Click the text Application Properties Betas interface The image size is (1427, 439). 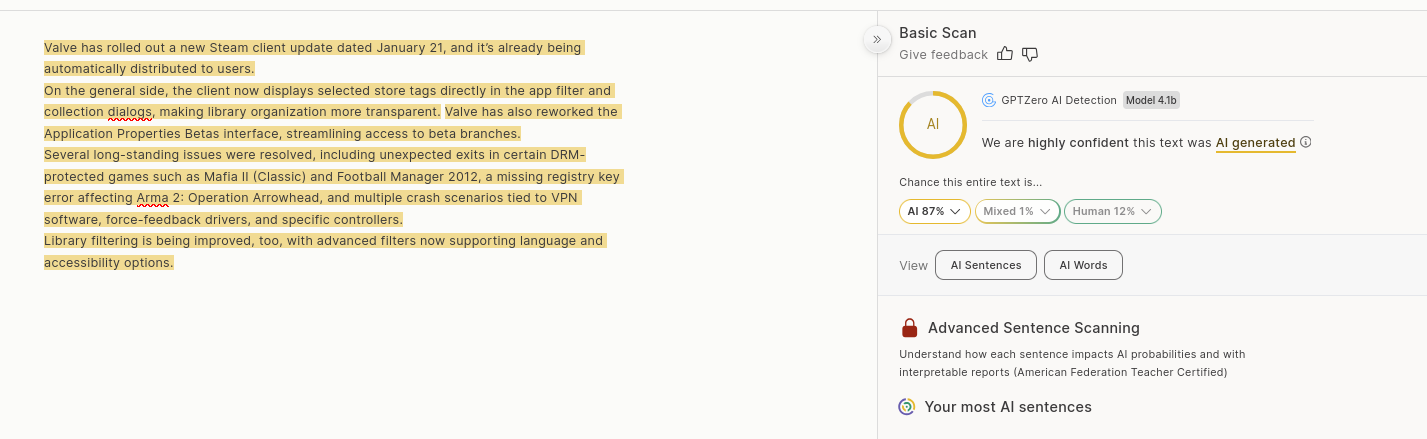tap(163, 133)
